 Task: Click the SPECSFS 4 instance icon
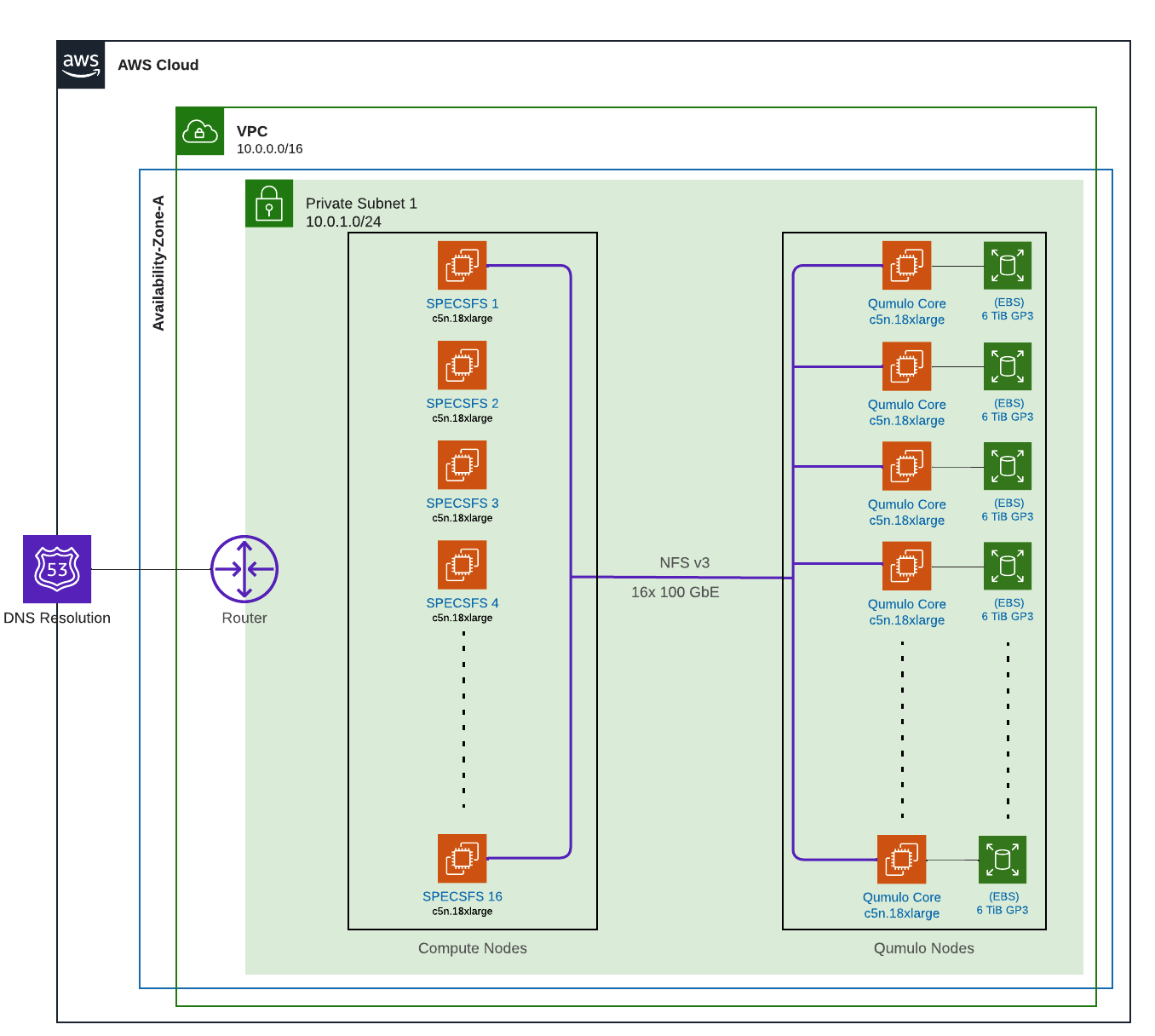(x=462, y=565)
